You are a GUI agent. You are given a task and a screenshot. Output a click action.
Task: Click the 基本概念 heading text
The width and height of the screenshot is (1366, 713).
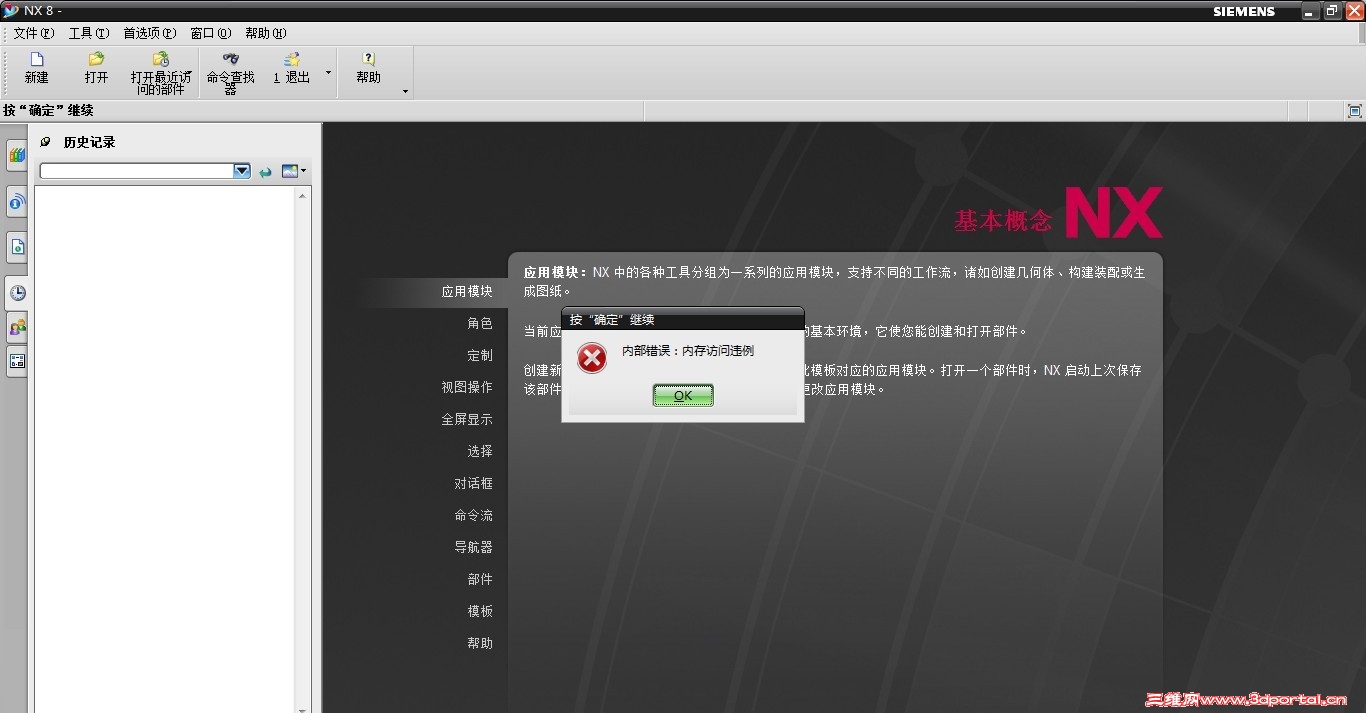click(1003, 221)
